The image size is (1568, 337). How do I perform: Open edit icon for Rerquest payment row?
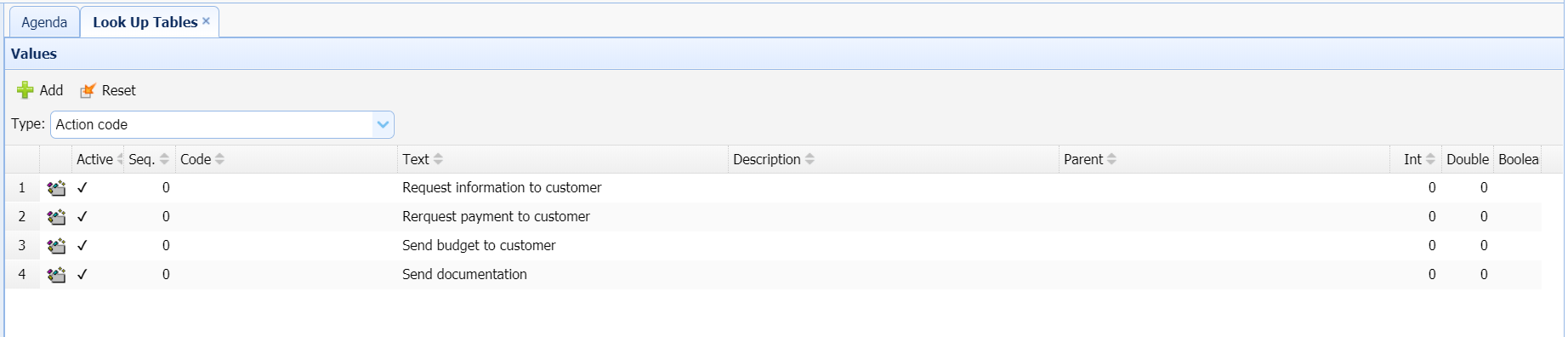point(56,217)
